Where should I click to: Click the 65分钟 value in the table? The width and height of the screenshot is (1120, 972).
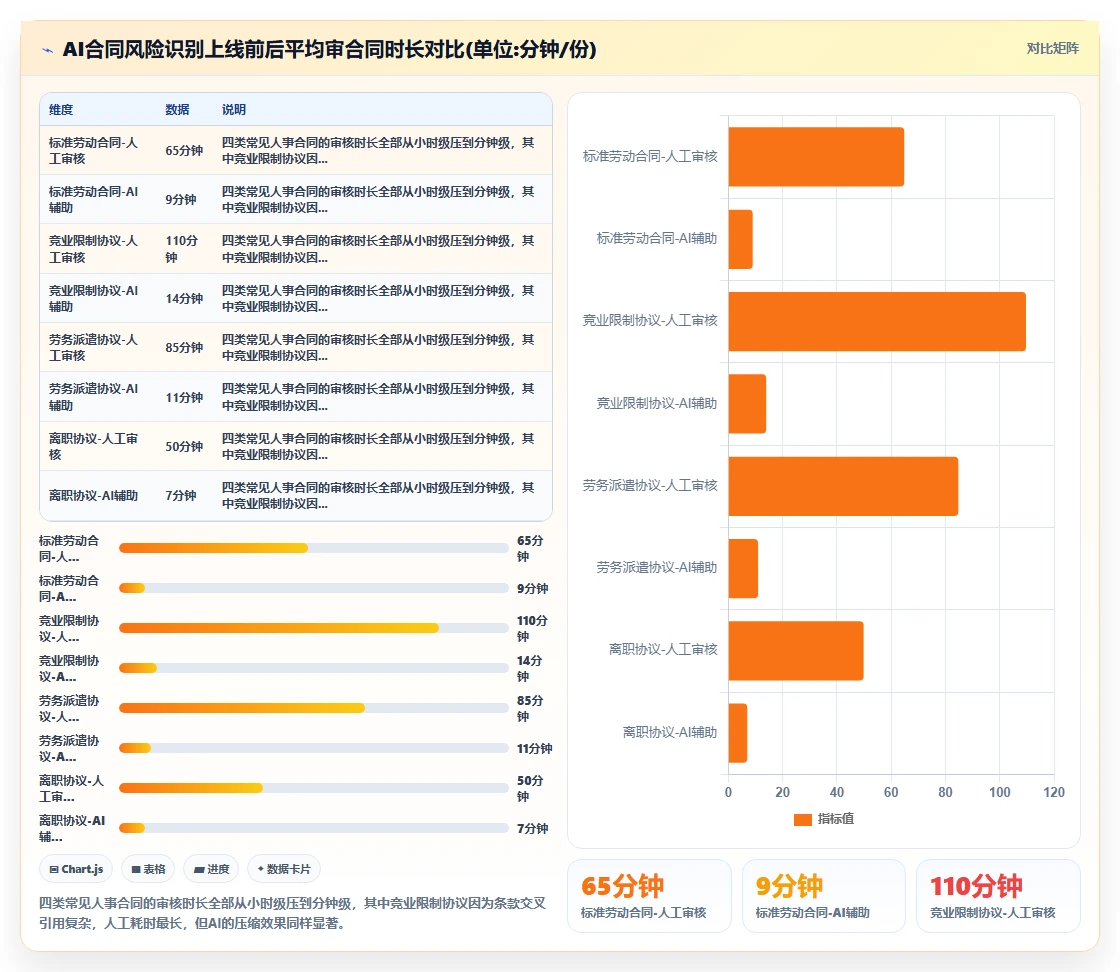click(x=184, y=151)
